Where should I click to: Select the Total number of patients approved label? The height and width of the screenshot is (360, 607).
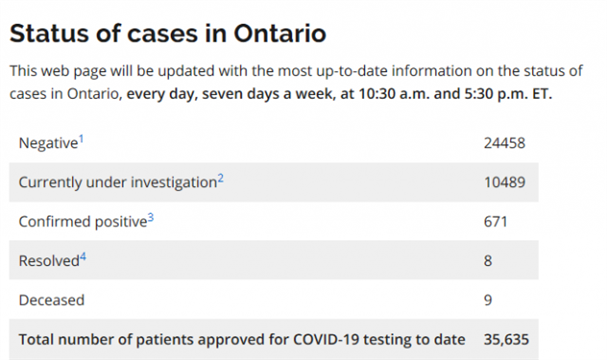coord(242,339)
